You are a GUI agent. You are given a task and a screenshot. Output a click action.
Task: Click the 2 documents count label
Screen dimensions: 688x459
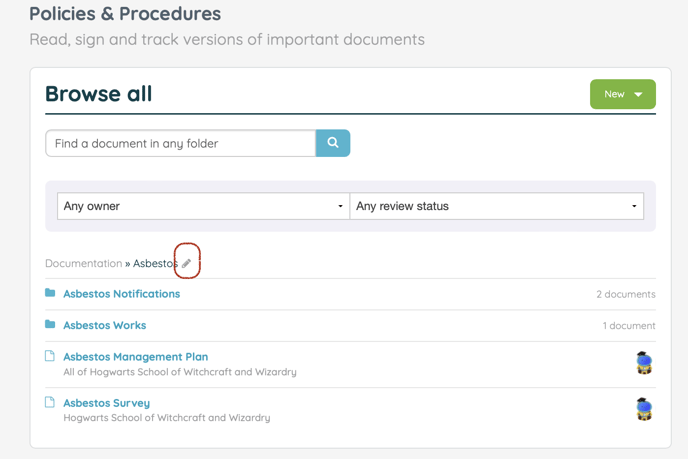[x=625, y=294]
